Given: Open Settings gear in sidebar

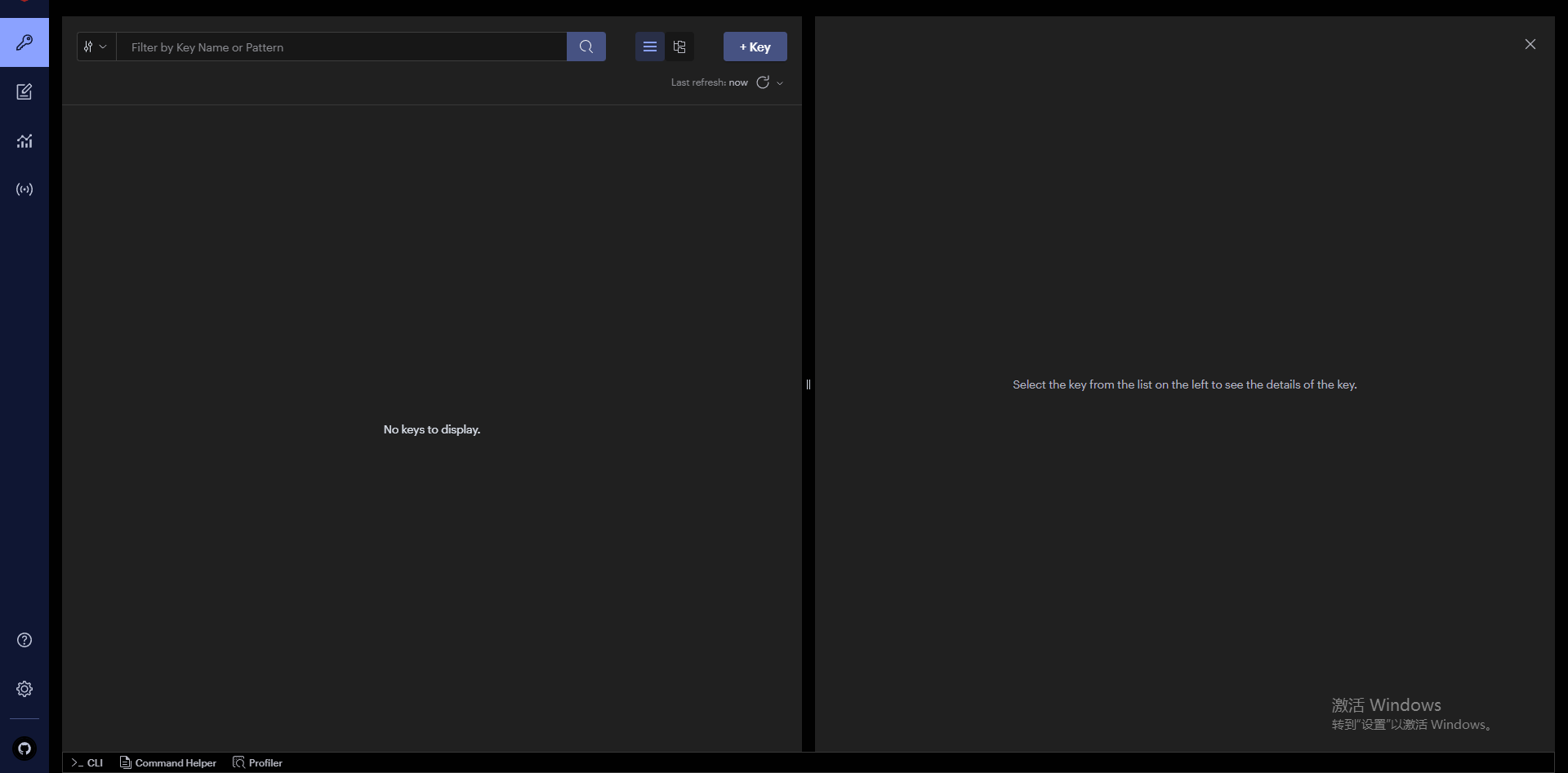Looking at the screenshot, I should pyautogui.click(x=24, y=689).
